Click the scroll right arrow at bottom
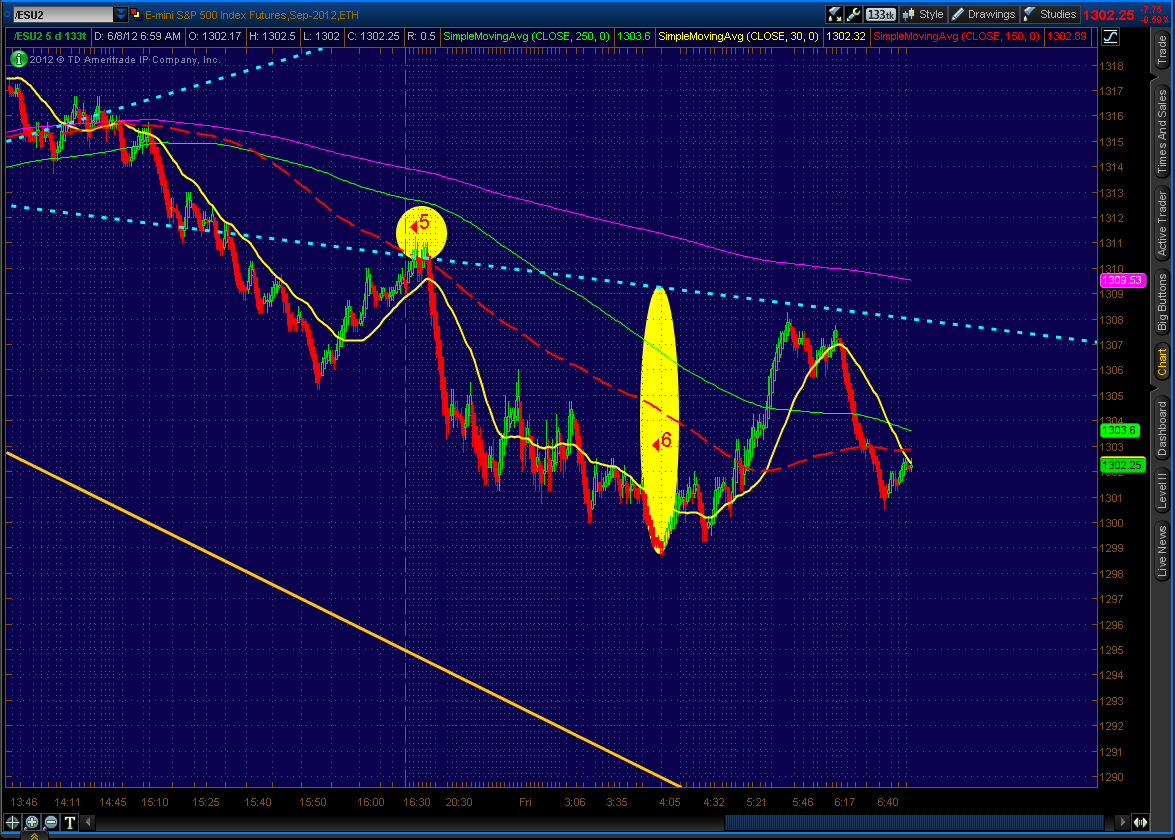This screenshot has width=1175, height=840. point(1122,822)
